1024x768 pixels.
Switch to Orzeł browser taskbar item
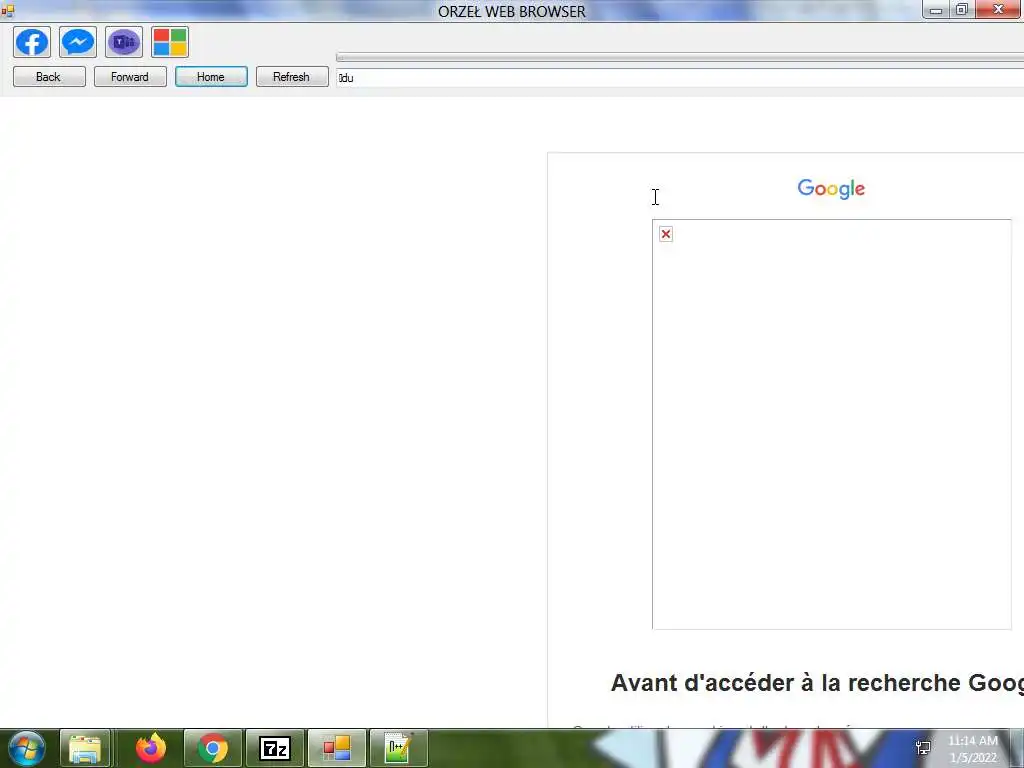tap(337, 748)
